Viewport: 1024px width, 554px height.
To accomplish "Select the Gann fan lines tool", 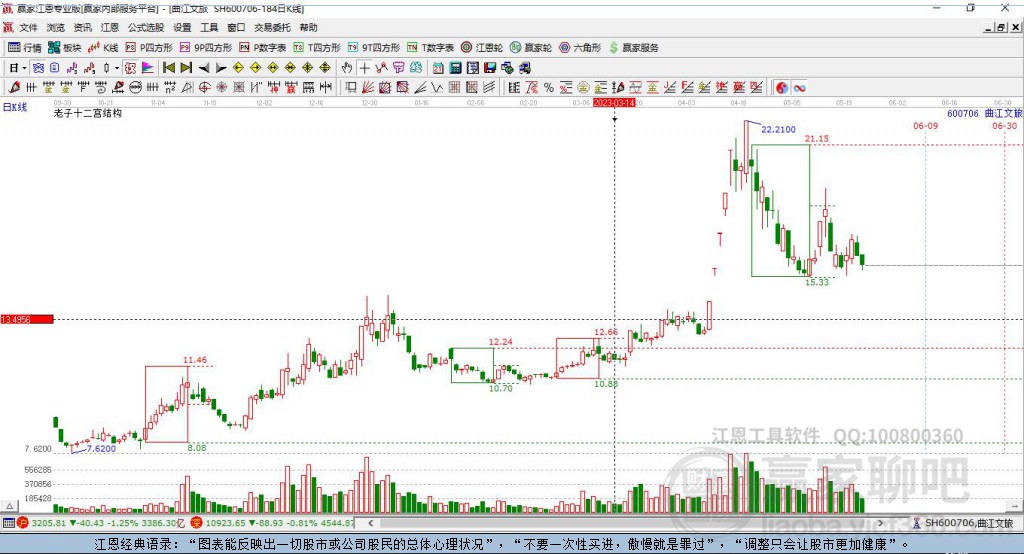I will [x=368, y=88].
